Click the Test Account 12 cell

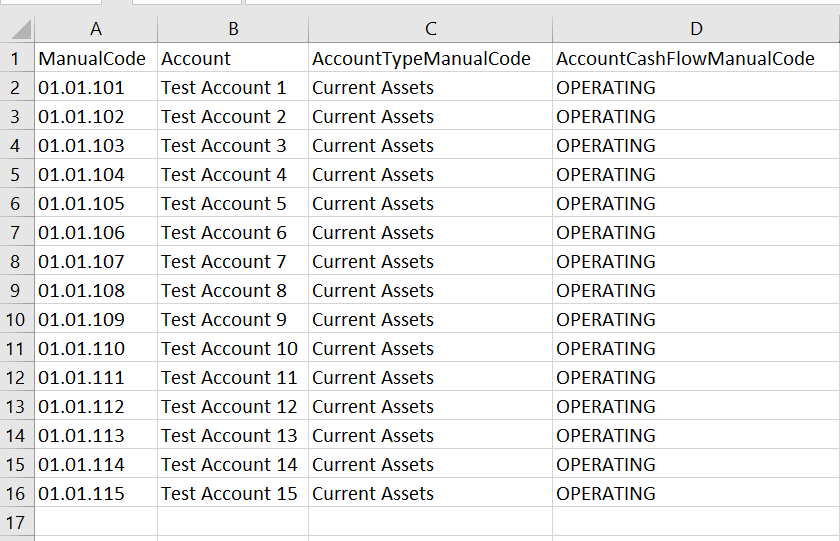point(229,407)
